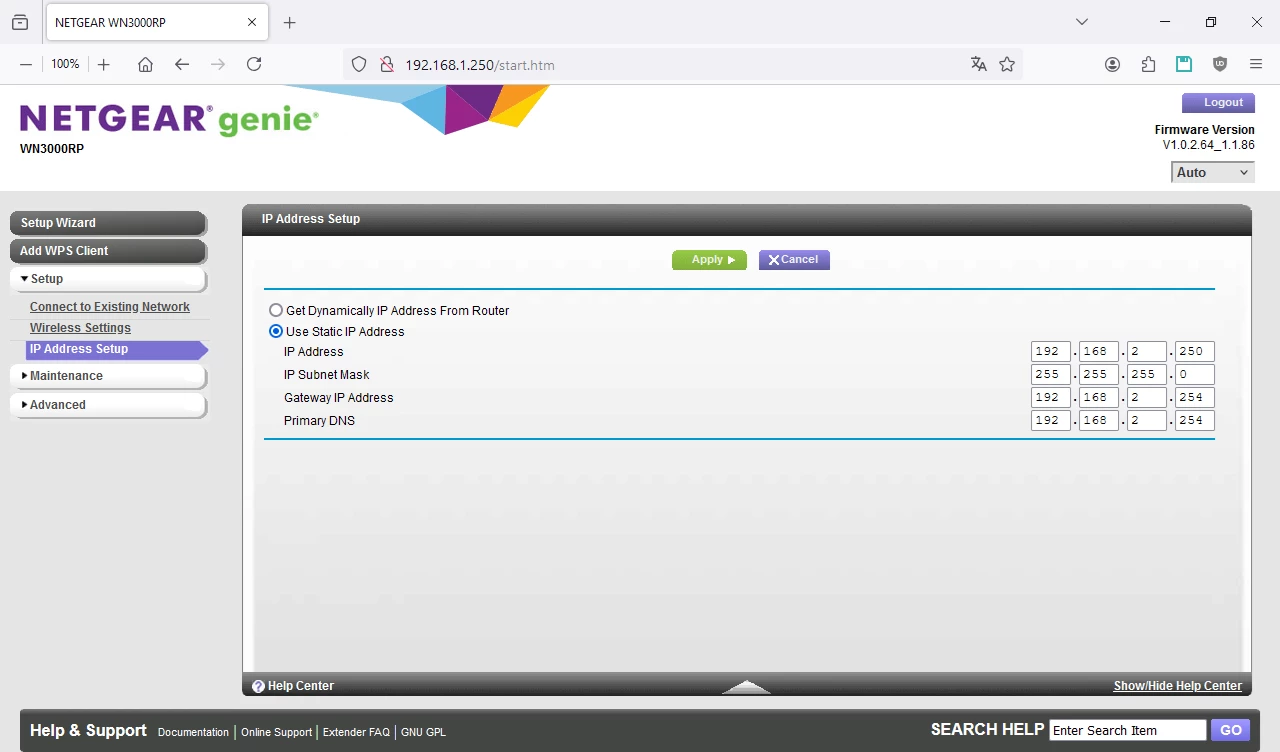
Task: Click the IP Address last octet field 250
Action: [x=1195, y=352]
